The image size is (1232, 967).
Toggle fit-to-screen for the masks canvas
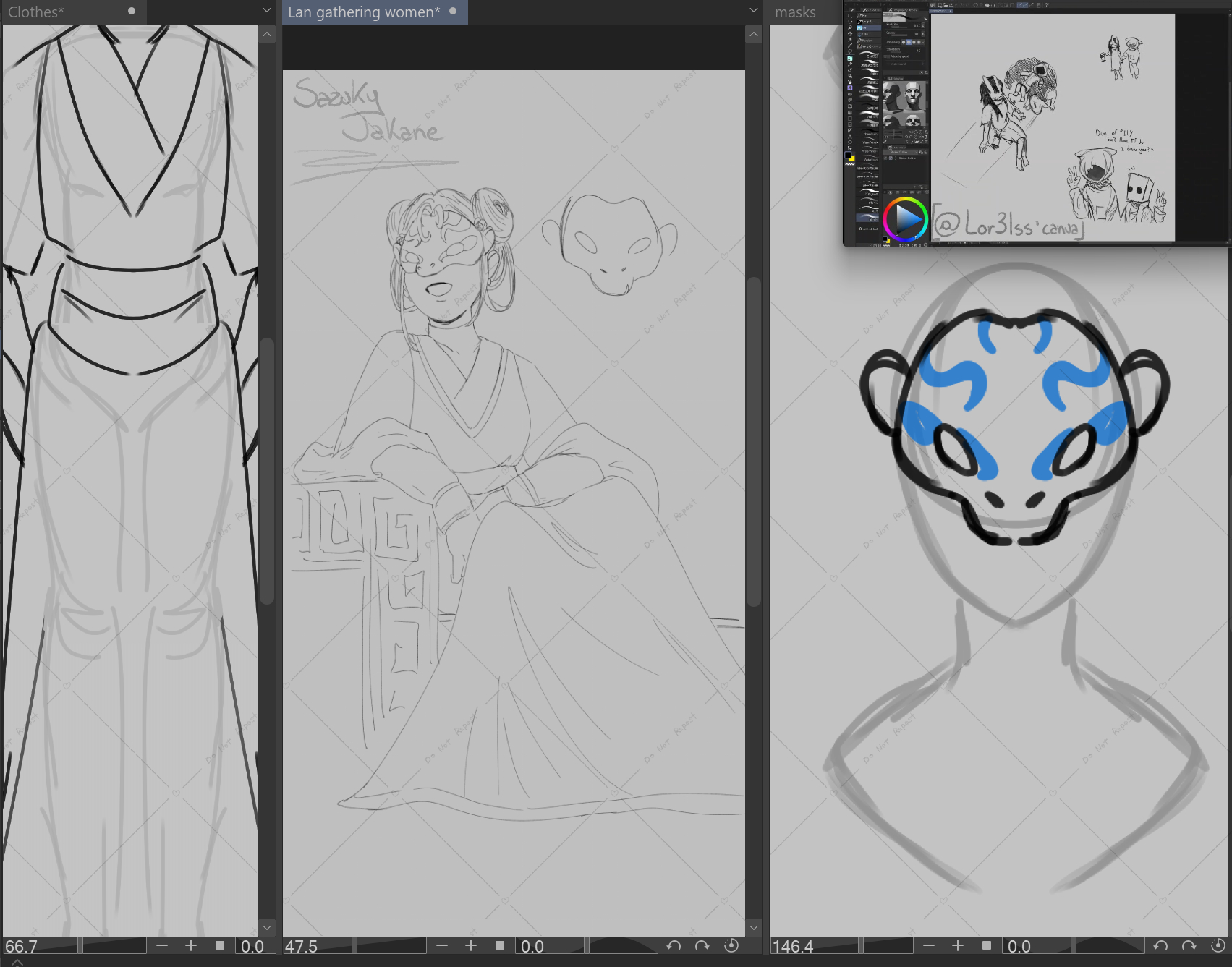point(987,946)
